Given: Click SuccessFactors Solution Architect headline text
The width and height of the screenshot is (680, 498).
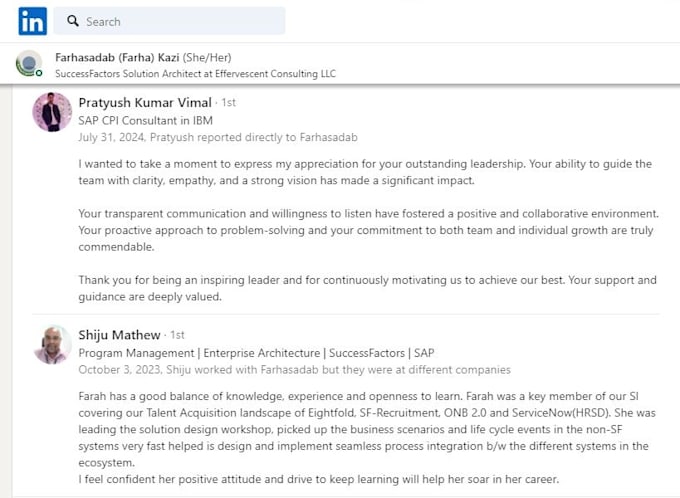Looking at the screenshot, I should (x=195, y=74).
